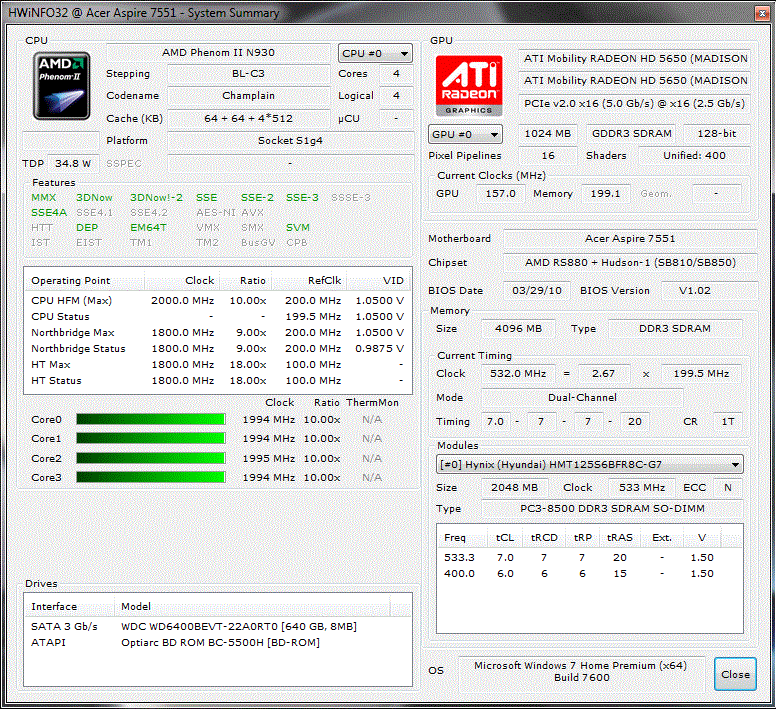Click the Unified: 400 shaders field
This screenshot has height=709, width=776.
pyautogui.click(x=694, y=156)
